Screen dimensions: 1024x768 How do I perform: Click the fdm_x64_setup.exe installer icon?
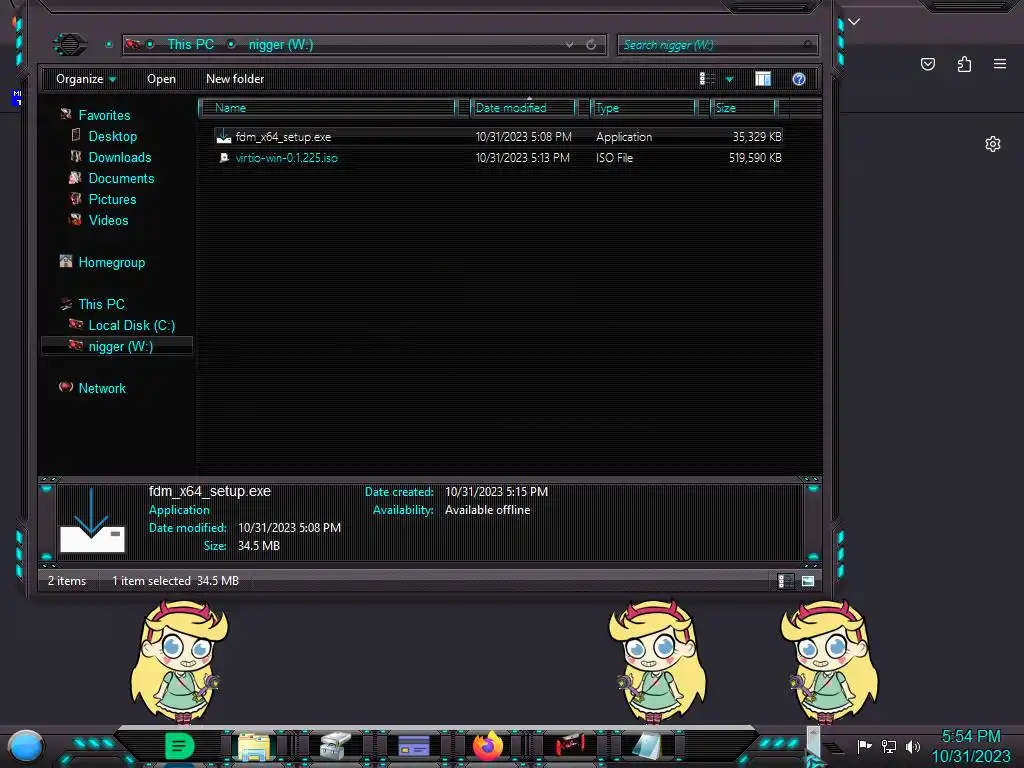coord(223,136)
